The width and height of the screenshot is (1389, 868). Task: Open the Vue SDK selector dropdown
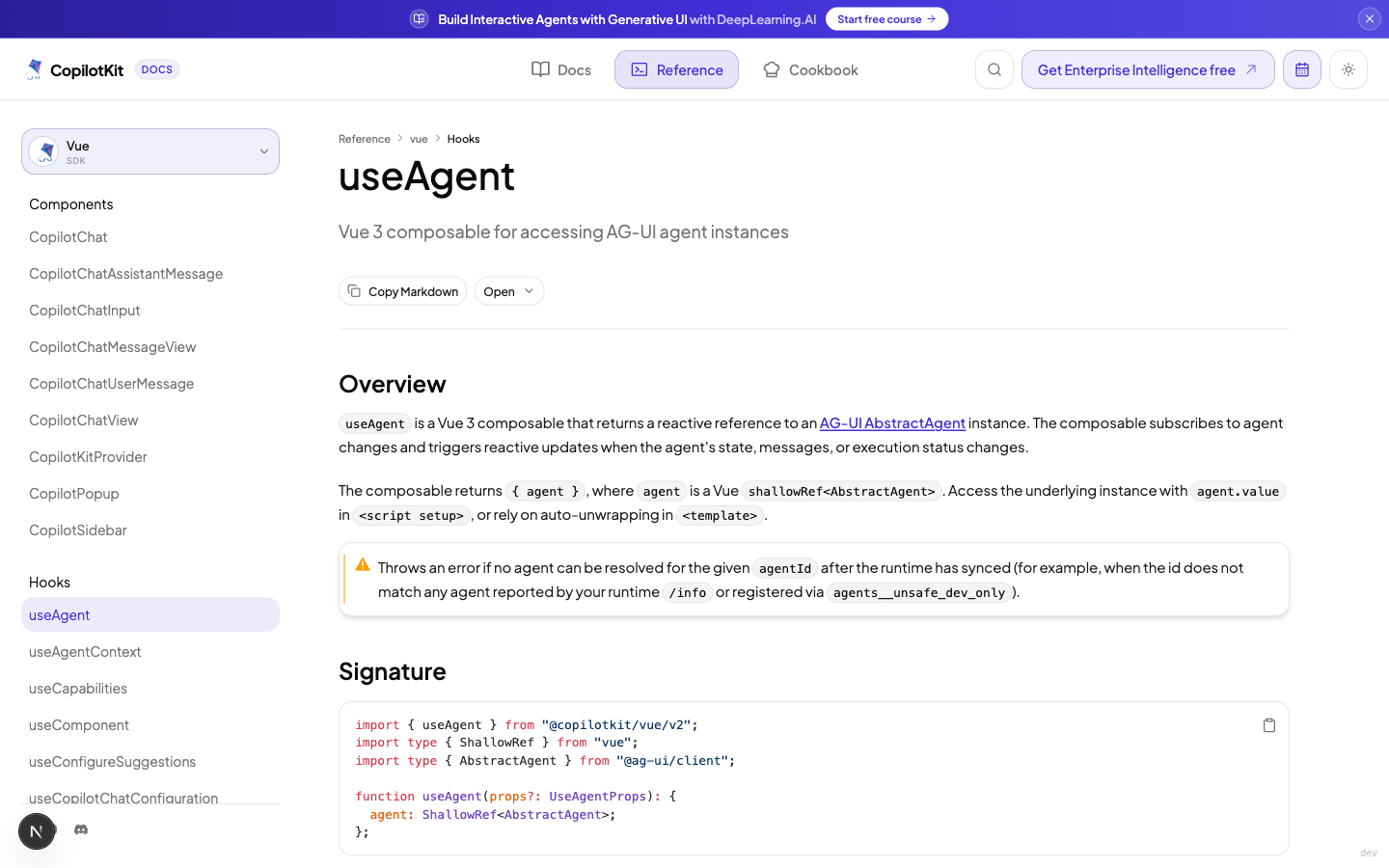point(150,151)
